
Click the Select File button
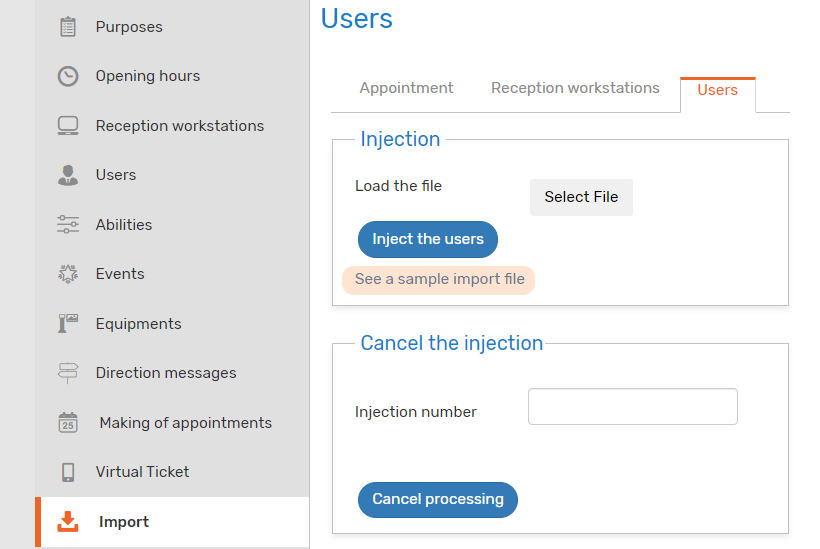tap(581, 197)
